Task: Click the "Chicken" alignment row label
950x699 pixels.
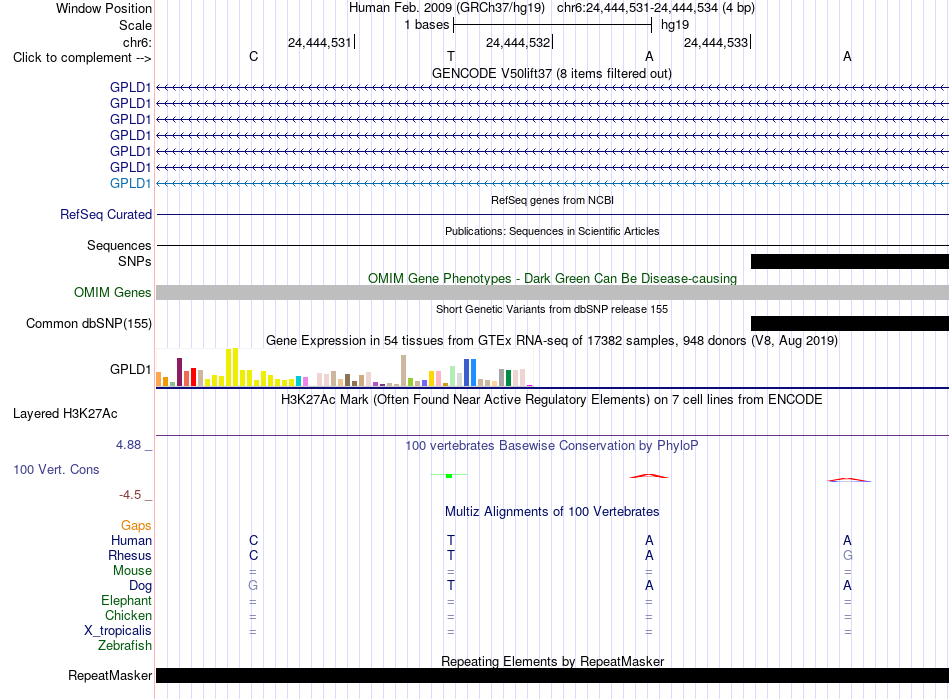Action: [128, 615]
